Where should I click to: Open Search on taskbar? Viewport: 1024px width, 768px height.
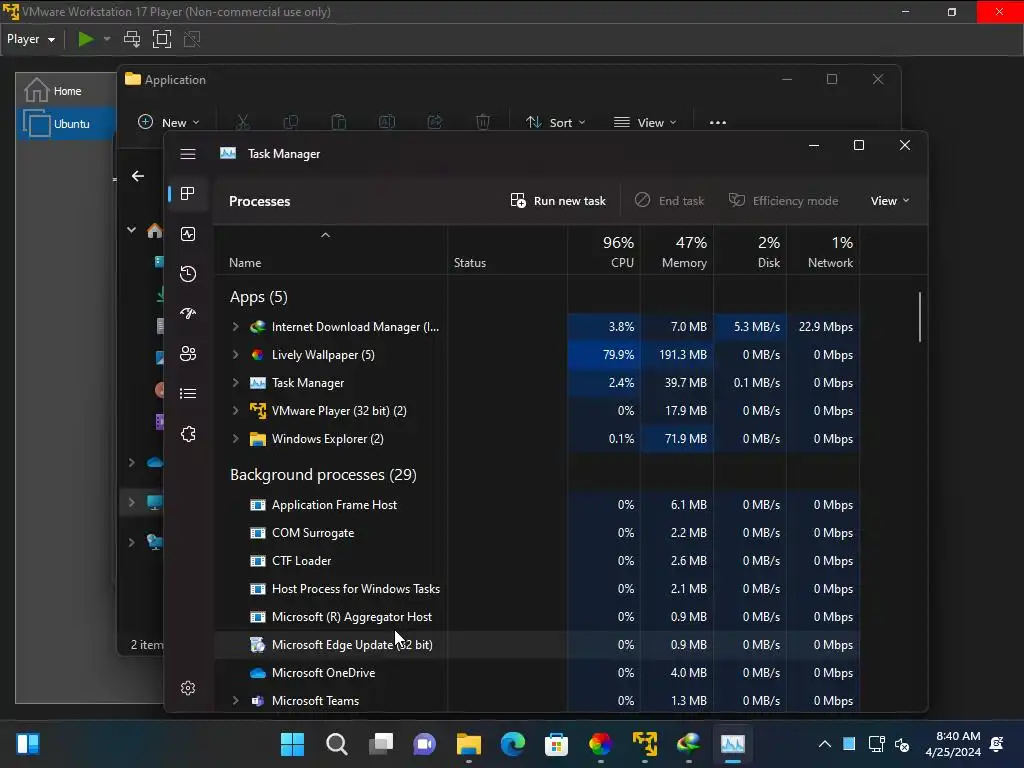(x=336, y=743)
